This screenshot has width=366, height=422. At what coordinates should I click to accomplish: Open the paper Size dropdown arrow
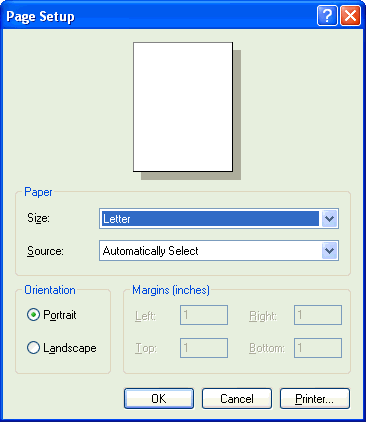pyautogui.click(x=329, y=219)
